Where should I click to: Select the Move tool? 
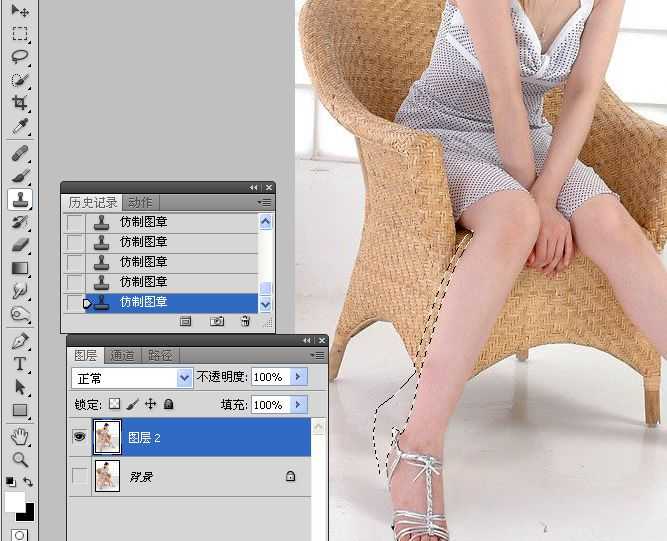pyautogui.click(x=20, y=10)
